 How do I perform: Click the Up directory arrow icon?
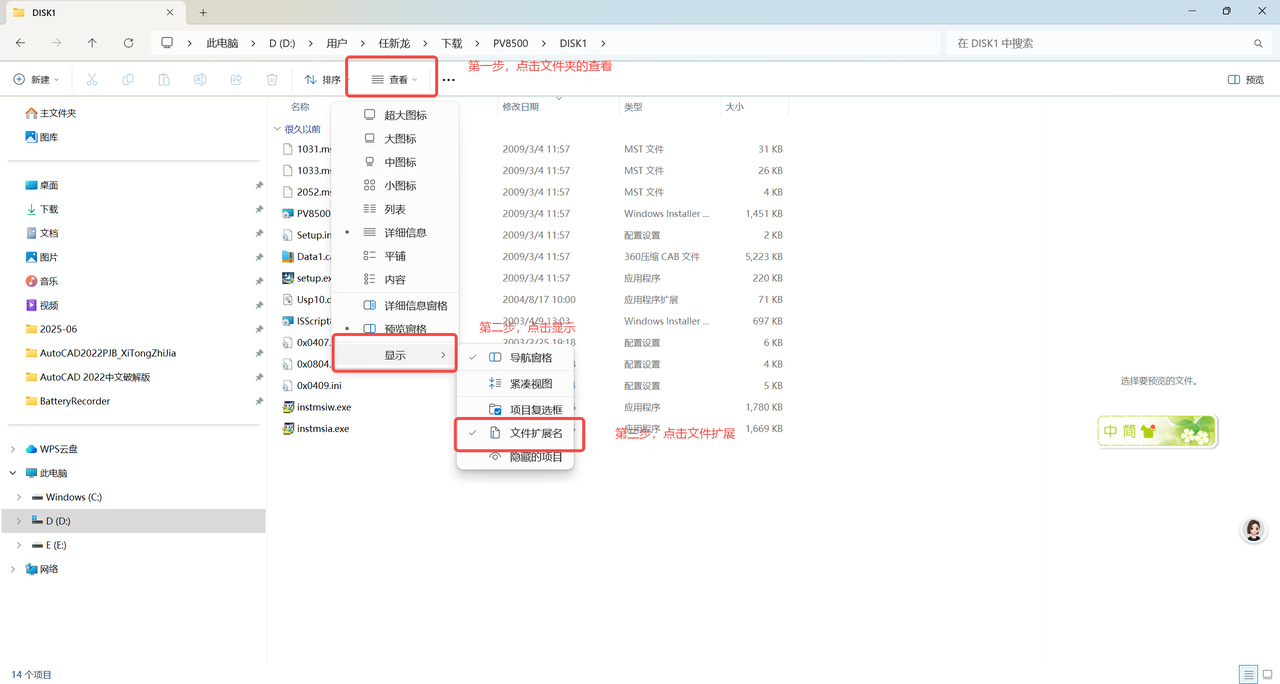click(92, 43)
